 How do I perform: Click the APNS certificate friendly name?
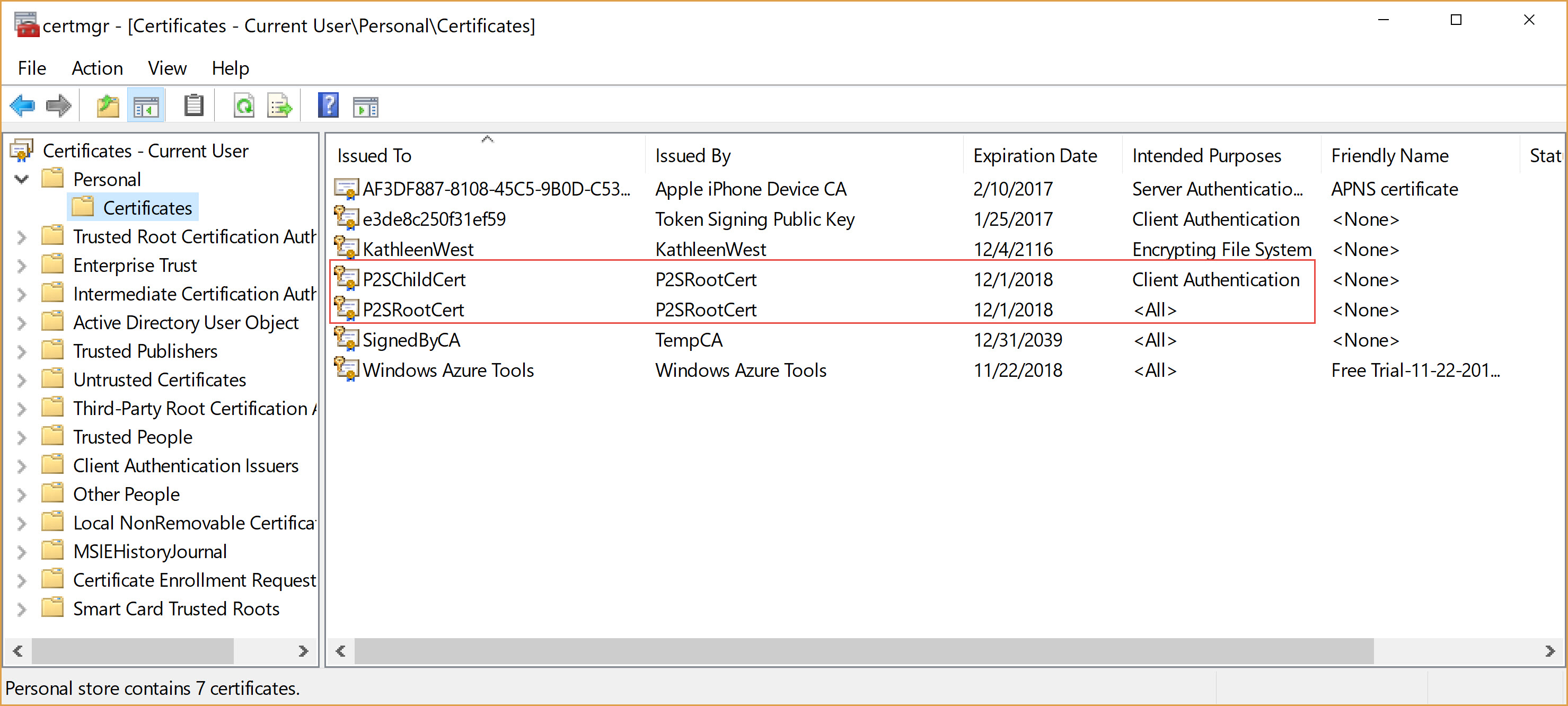pos(1395,189)
